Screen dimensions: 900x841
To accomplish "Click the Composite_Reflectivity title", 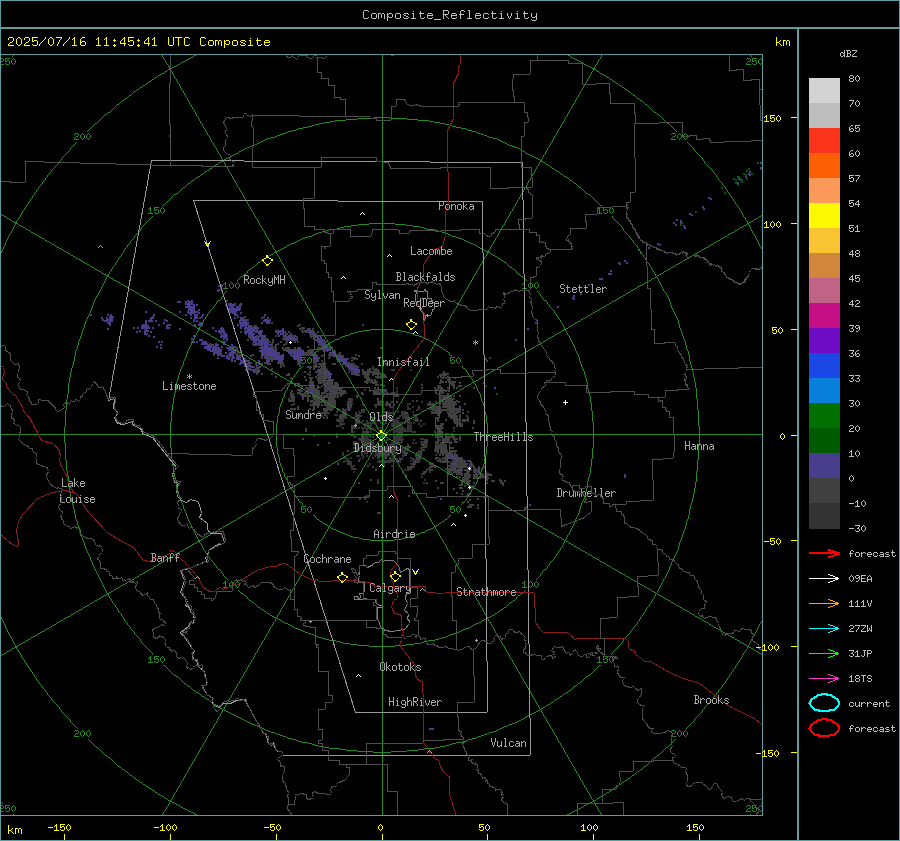I will (x=450, y=15).
